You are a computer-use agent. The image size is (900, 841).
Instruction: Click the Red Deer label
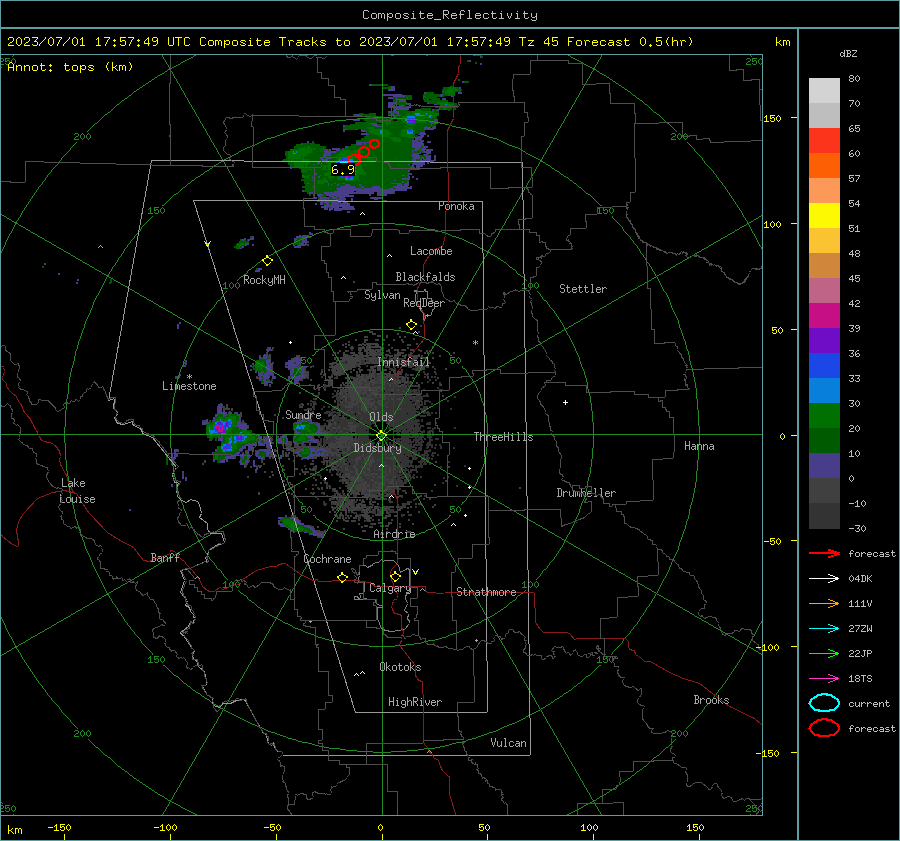click(x=424, y=303)
